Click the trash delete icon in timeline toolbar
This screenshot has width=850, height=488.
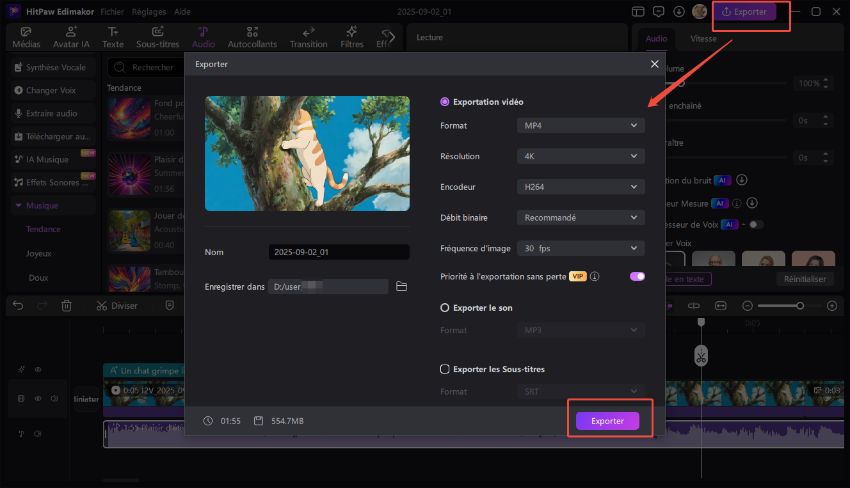[x=66, y=306]
